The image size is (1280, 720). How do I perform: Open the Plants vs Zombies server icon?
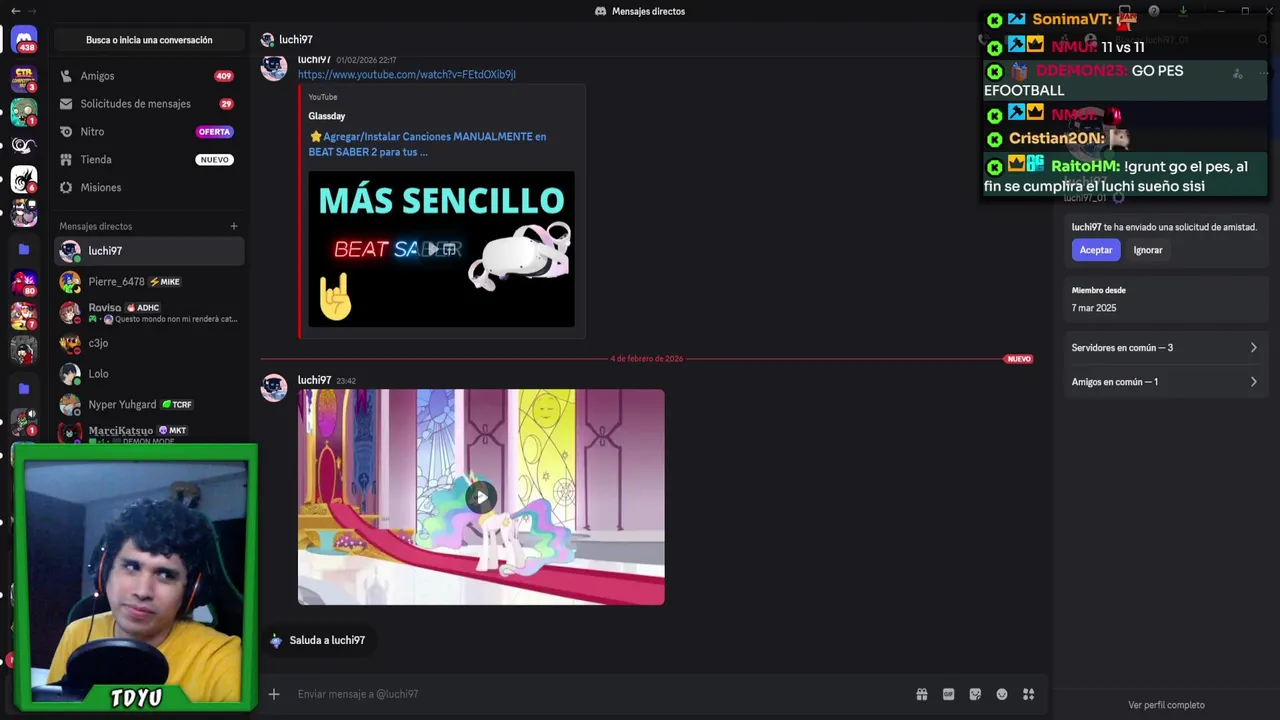coord(24,111)
